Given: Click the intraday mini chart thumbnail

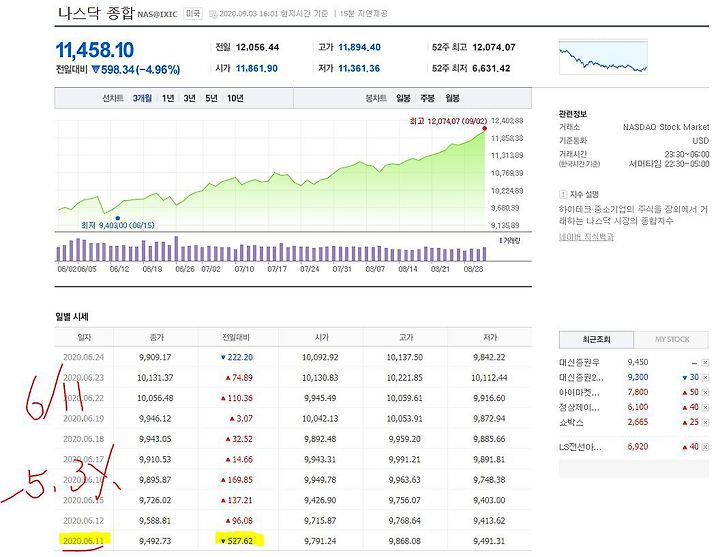Looking at the screenshot, I should tap(603, 57).
